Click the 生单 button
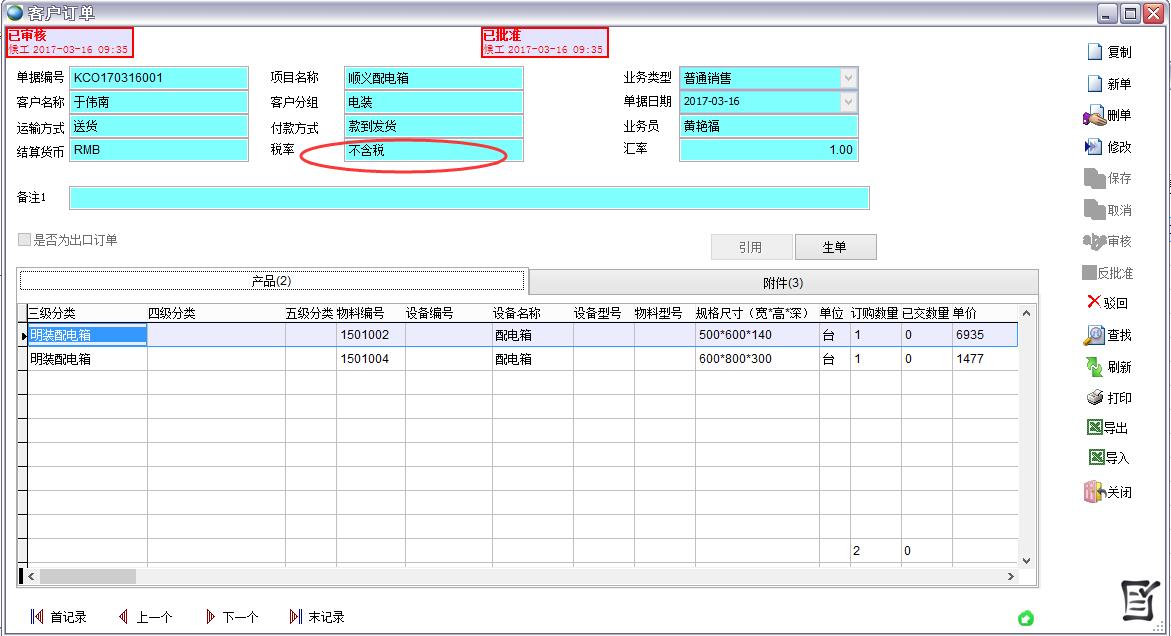This screenshot has width=1171, height=636. pyautogui.click(x=836, y=246)
